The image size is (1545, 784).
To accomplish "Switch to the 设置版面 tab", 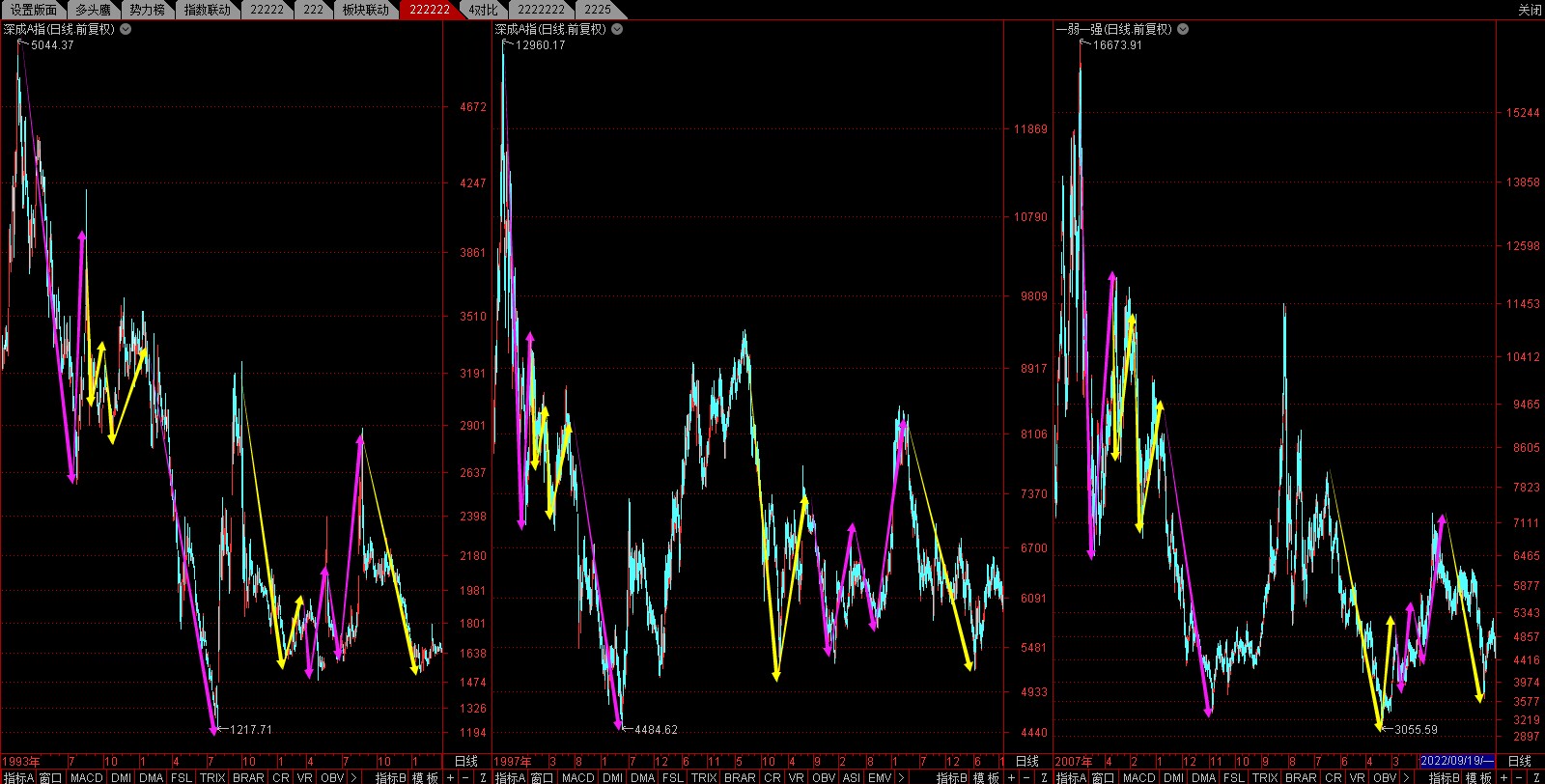I will pyautogui.click(x=34, y=10).
